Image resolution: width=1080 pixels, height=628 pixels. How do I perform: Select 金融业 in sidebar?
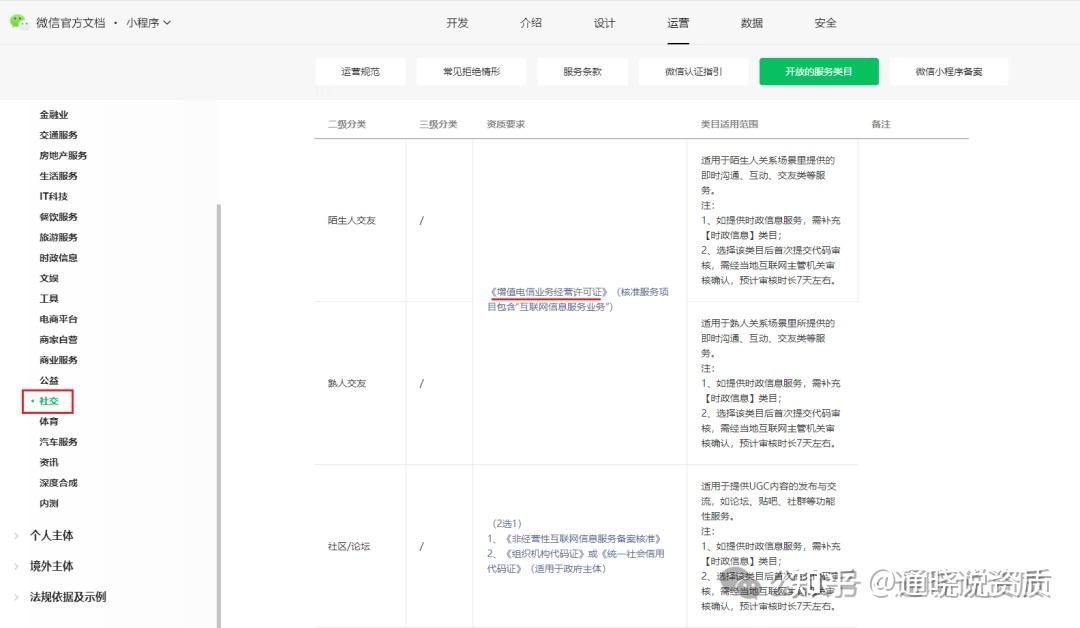click(54, 115)
